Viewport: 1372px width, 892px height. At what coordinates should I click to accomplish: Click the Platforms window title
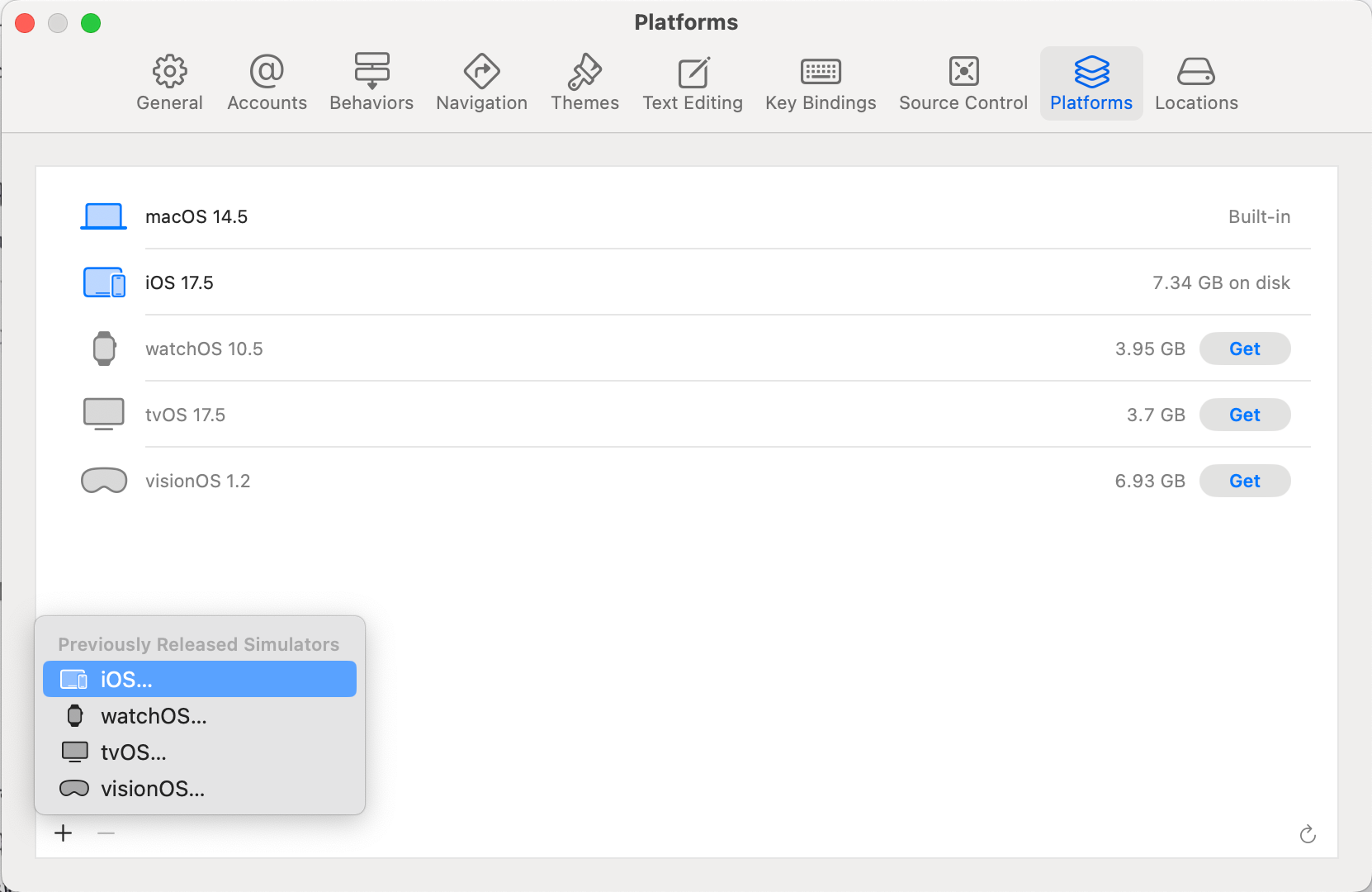686,22
